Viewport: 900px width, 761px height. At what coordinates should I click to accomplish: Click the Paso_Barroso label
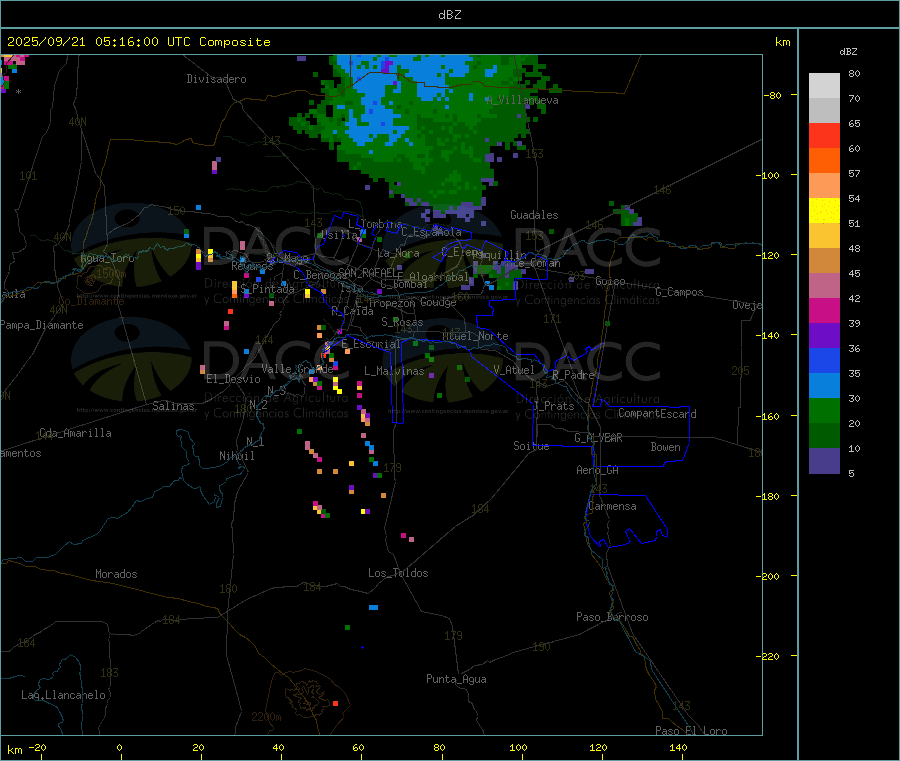pyautogui.click(x=612, y=617)
